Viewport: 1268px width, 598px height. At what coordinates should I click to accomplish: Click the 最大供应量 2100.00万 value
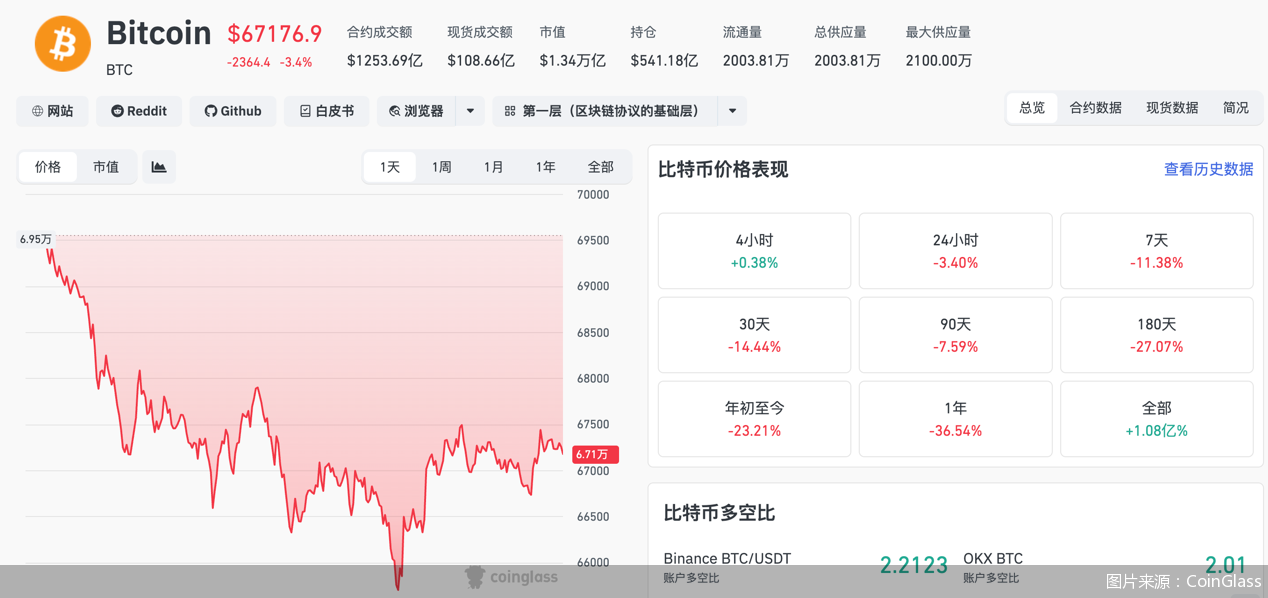[939, 61]
